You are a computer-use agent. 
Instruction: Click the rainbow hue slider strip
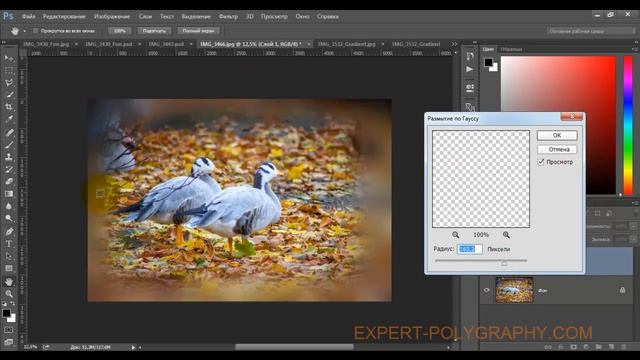tap(628, 125)
